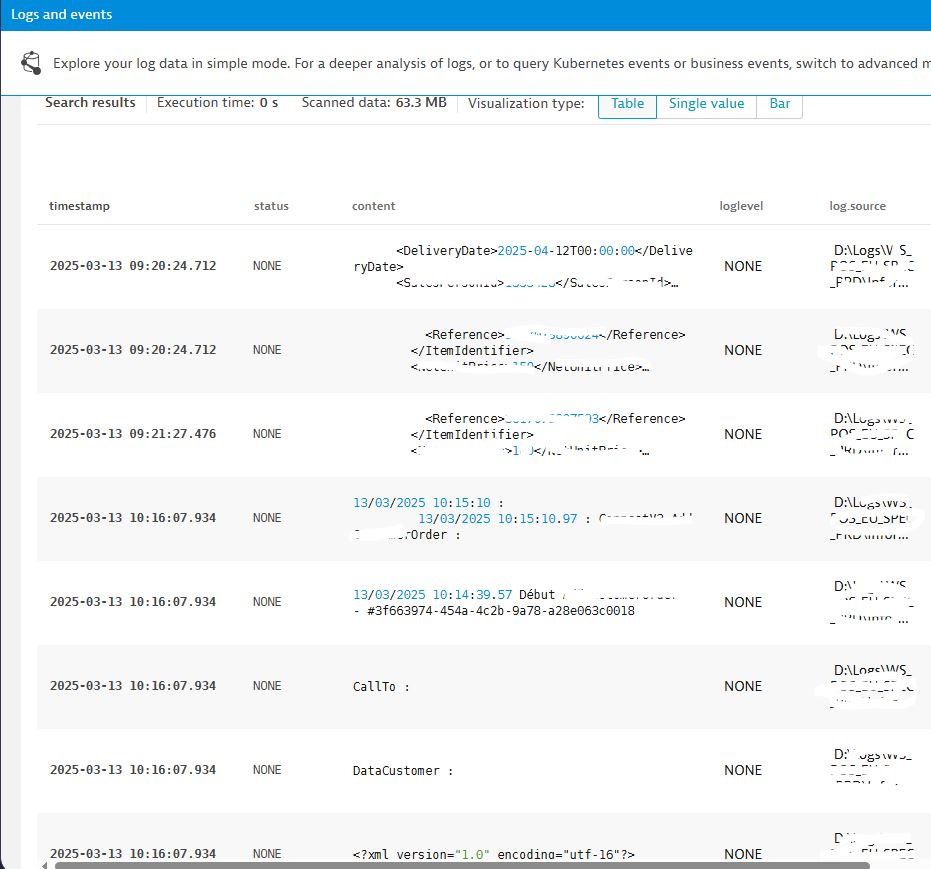Click the Scanned data 63.3 MB label

[374, 102]
